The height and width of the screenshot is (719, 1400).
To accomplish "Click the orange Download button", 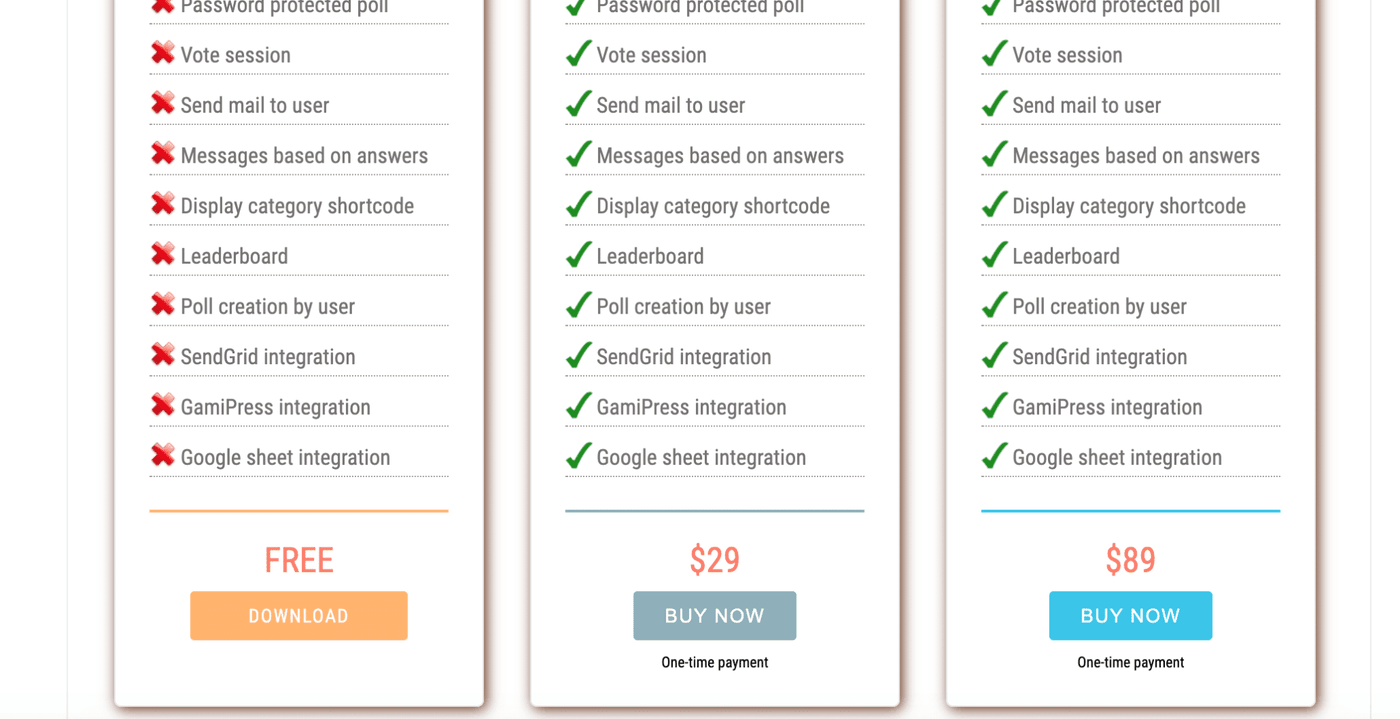I will (x=298, y=616).
